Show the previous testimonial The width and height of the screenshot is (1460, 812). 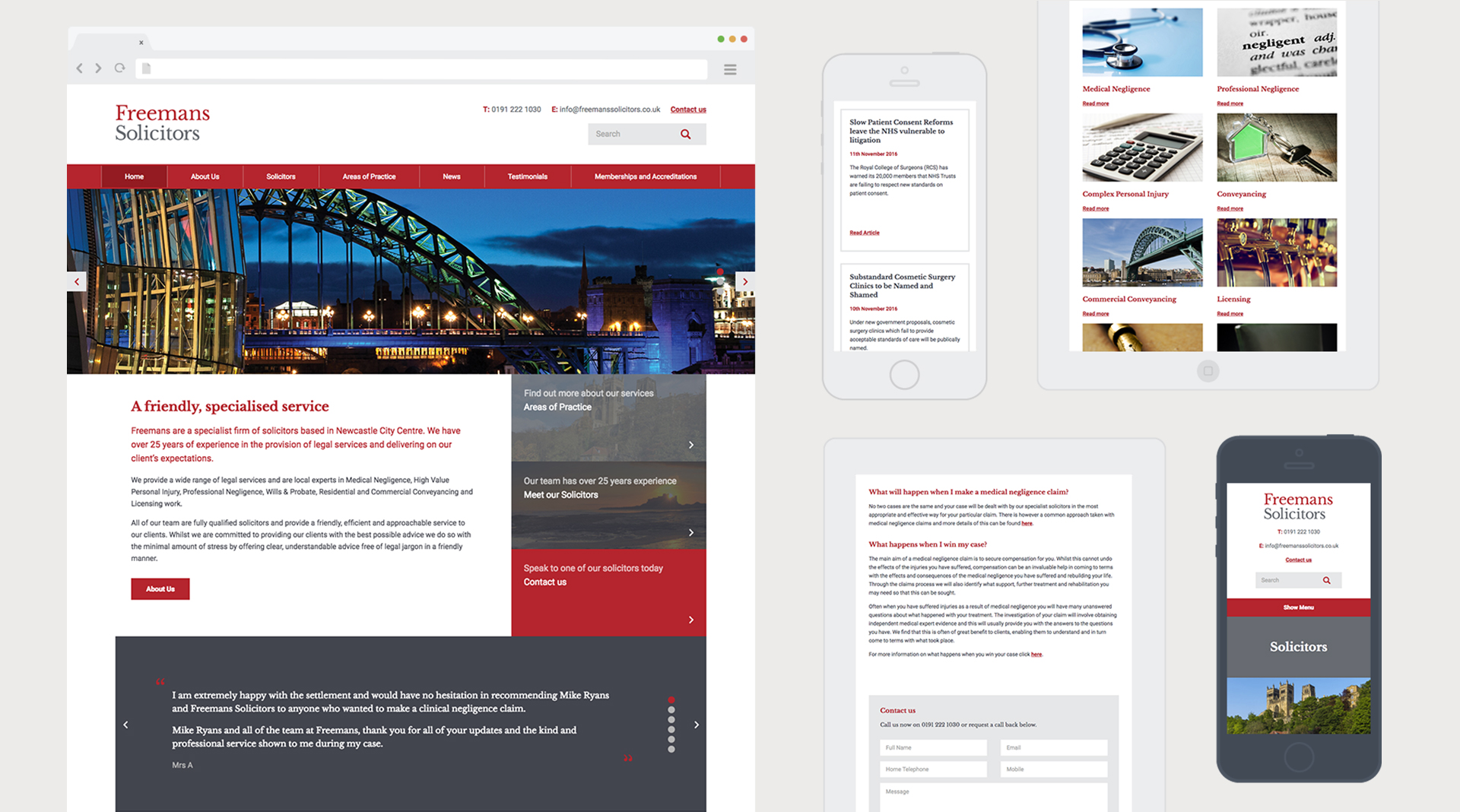click(x=126, y=725)
